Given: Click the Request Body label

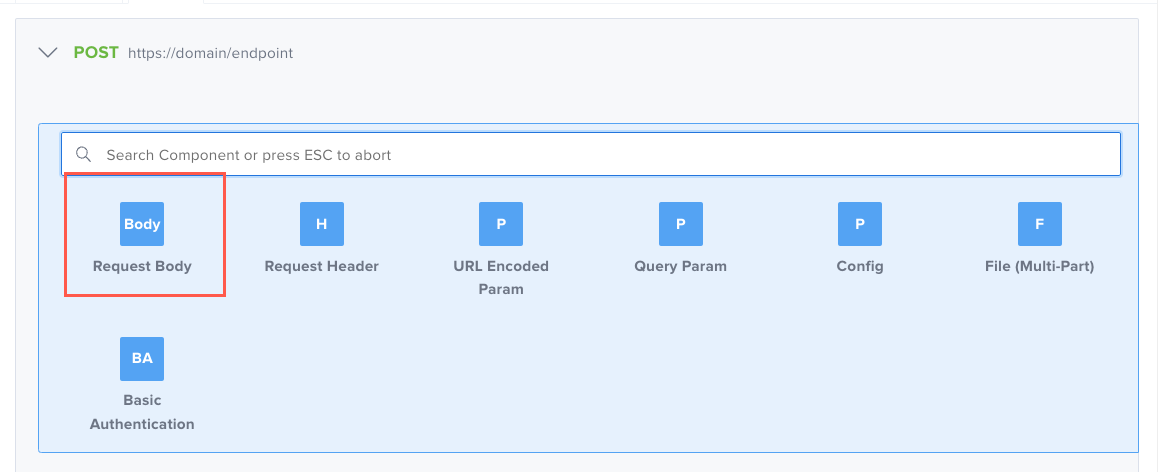Looking at the screenshot, I should [x=142, y=266].
